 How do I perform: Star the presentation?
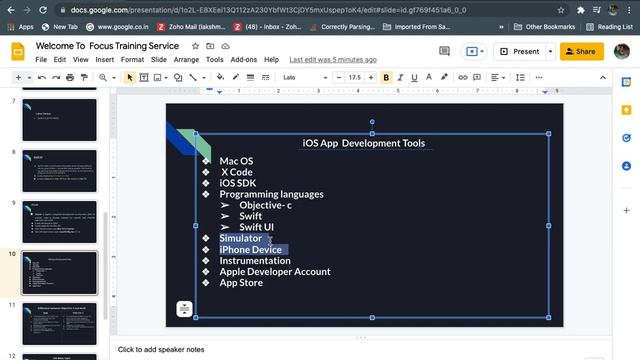196,46
